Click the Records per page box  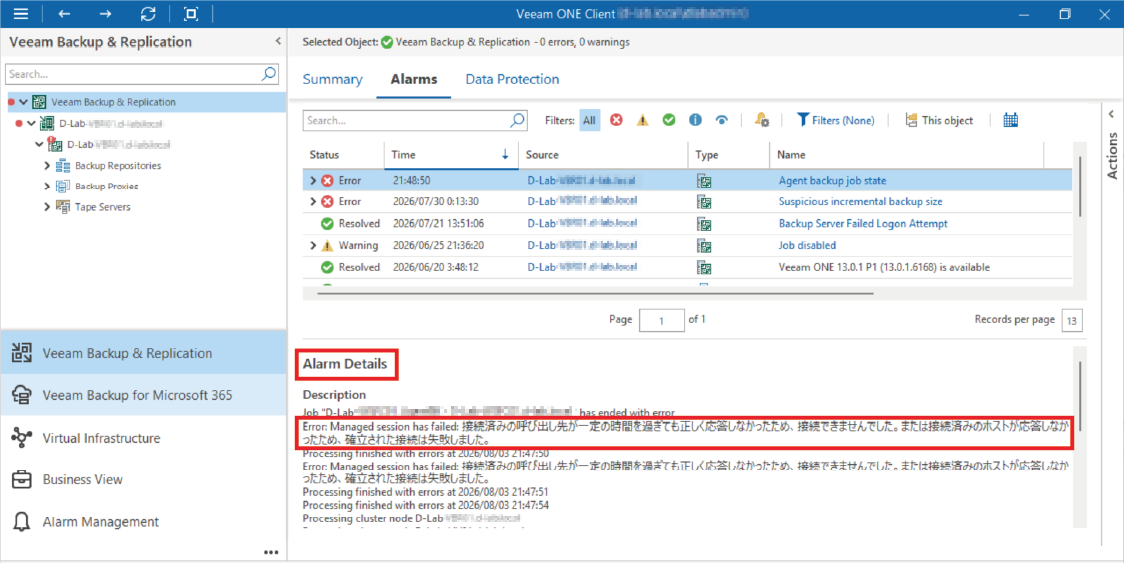[x=1072, y=320]
